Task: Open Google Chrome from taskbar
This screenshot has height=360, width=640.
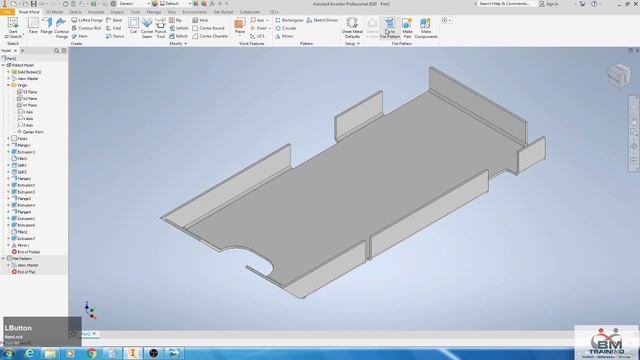Action: point(92,353)
